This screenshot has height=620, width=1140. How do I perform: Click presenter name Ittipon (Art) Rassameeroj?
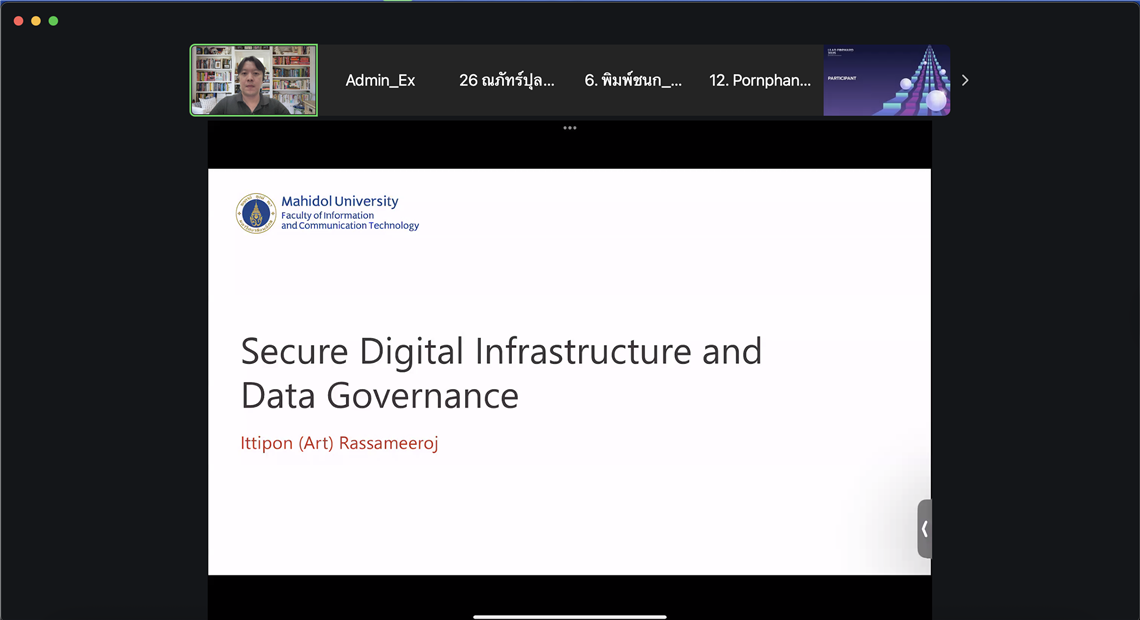(339, 443)
